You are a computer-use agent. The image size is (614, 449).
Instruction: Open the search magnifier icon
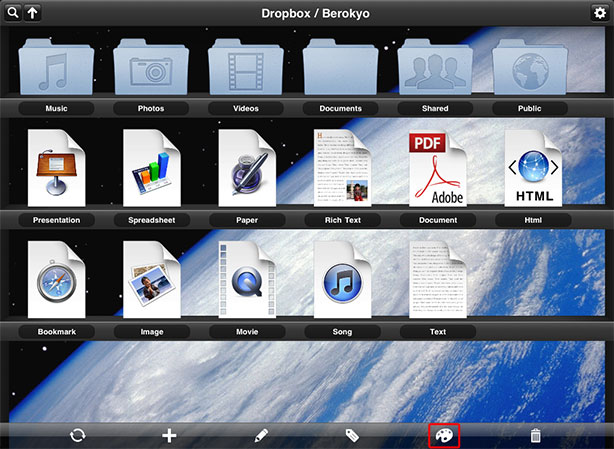(x=13, y=13)
